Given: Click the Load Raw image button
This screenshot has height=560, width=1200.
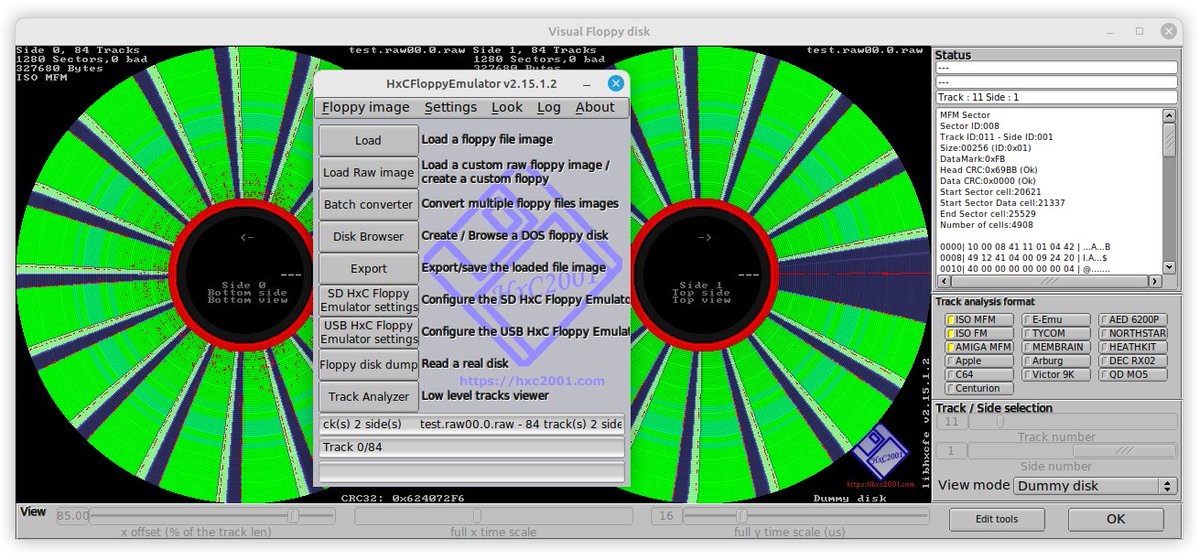Looking at the screenshot, I should [x=368, y=172].
